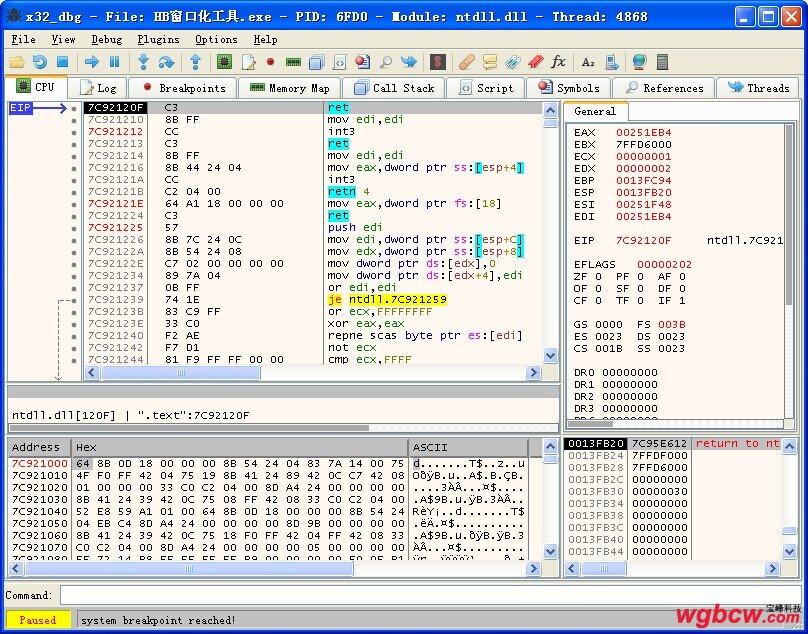Switch to the Threads tab
Image resolution: width=808 pixels, height=634 pixels.
[x=758, y=88]
